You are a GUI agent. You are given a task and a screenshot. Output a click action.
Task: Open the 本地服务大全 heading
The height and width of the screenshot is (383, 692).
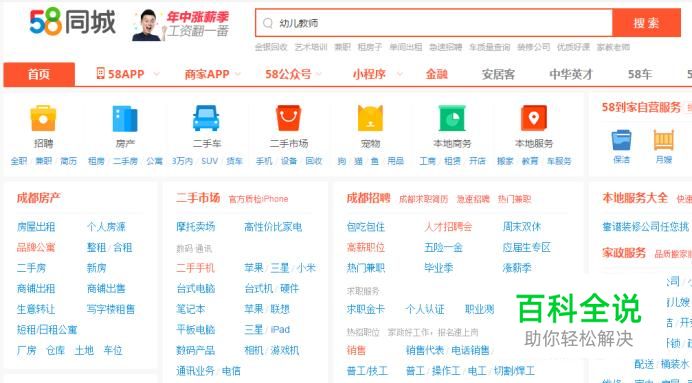tap(635, 198)
